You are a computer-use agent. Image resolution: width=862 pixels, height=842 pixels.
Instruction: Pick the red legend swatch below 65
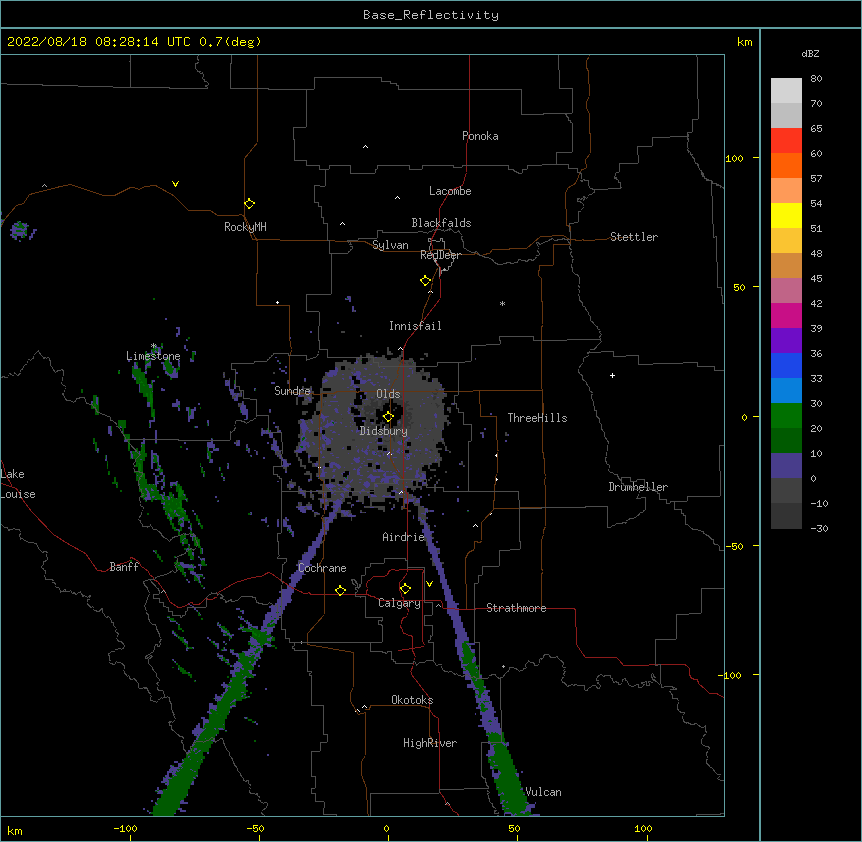(786, 141)
